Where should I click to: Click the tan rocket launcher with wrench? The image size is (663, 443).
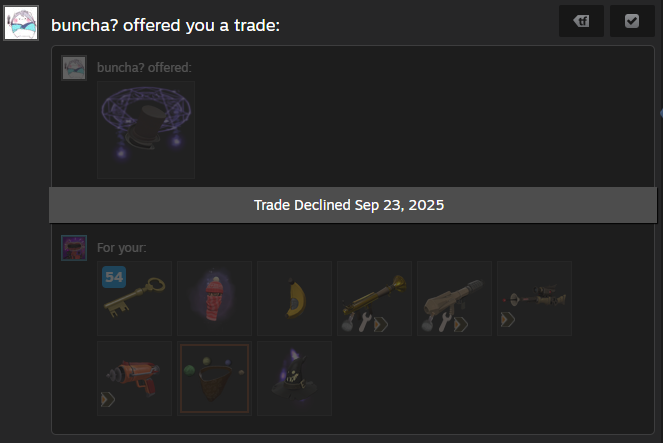tap(454, 298)
